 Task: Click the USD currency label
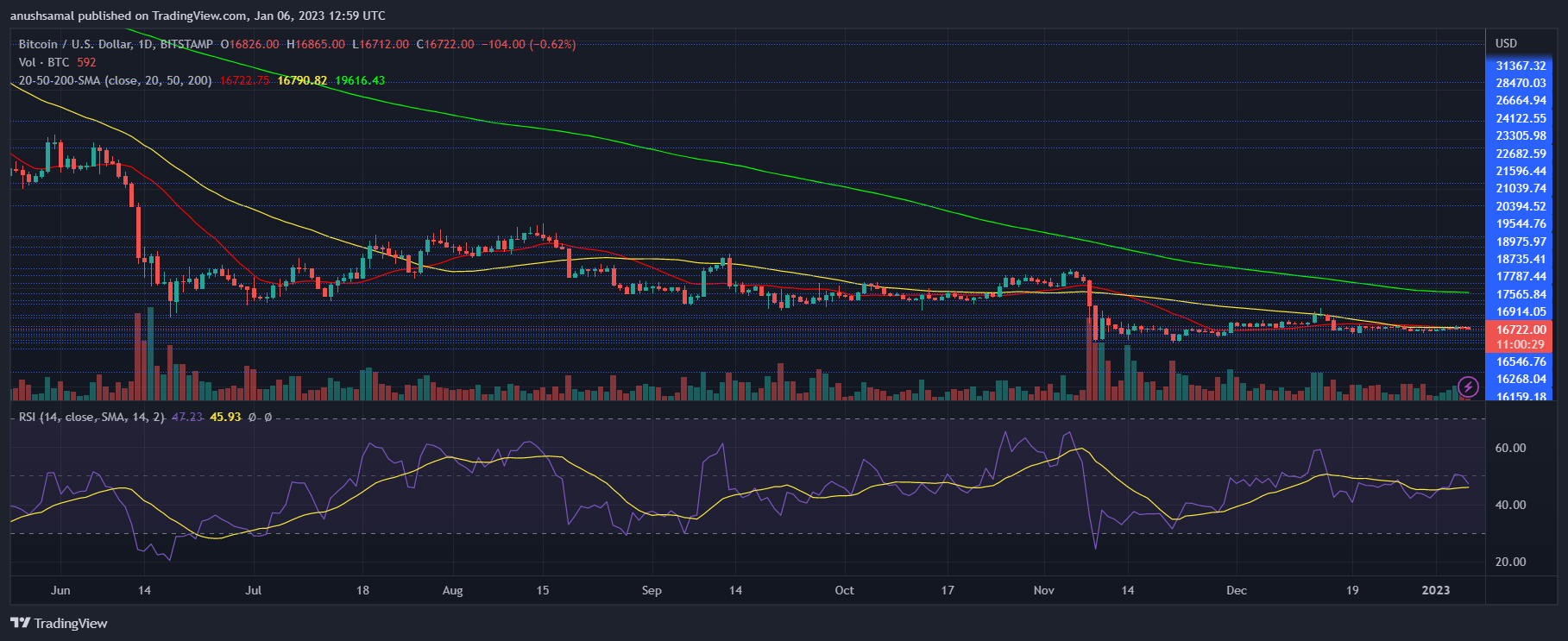[1506, 43]
